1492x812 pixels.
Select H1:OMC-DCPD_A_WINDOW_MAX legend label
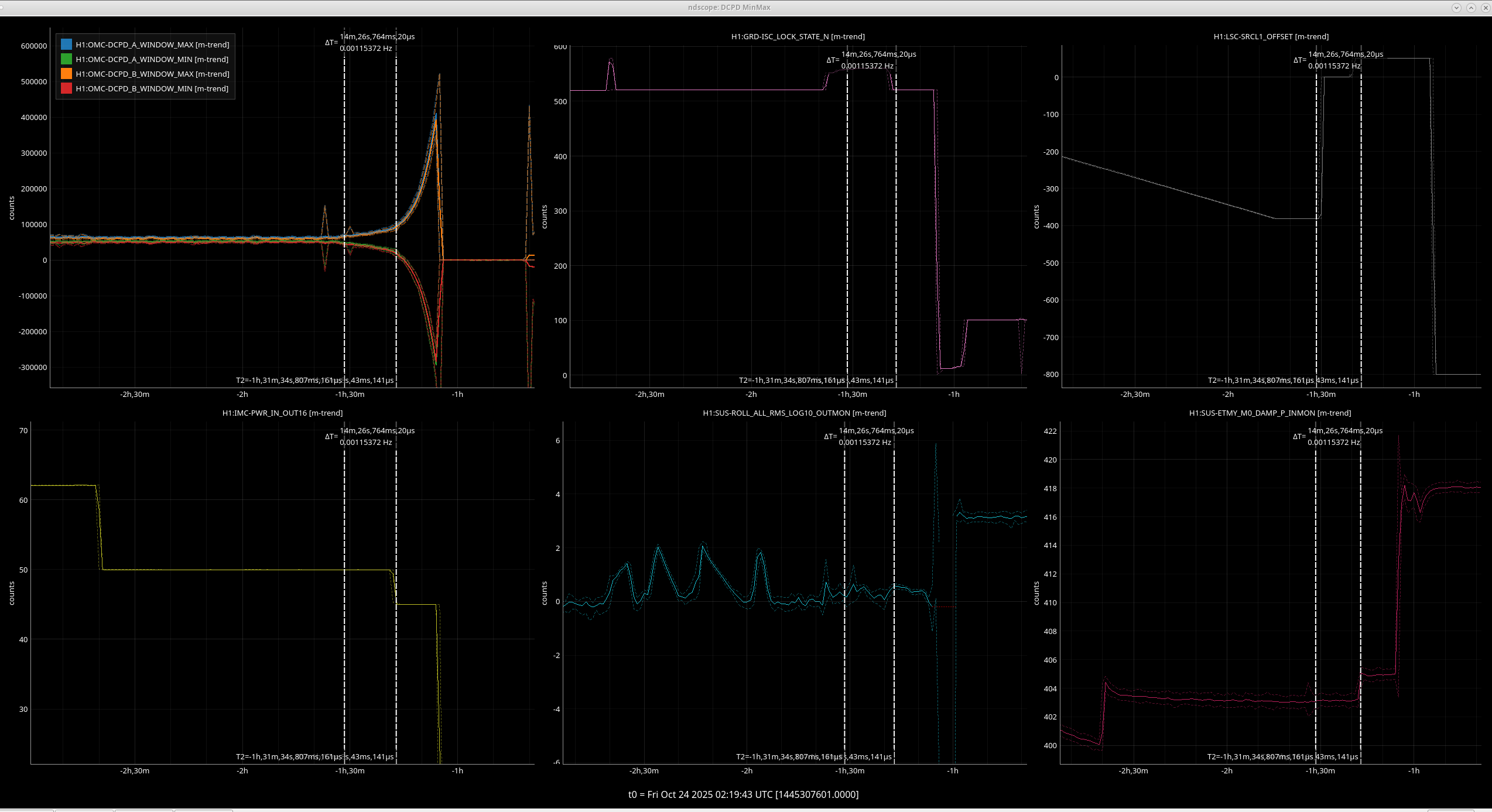(x=152, y=44)
